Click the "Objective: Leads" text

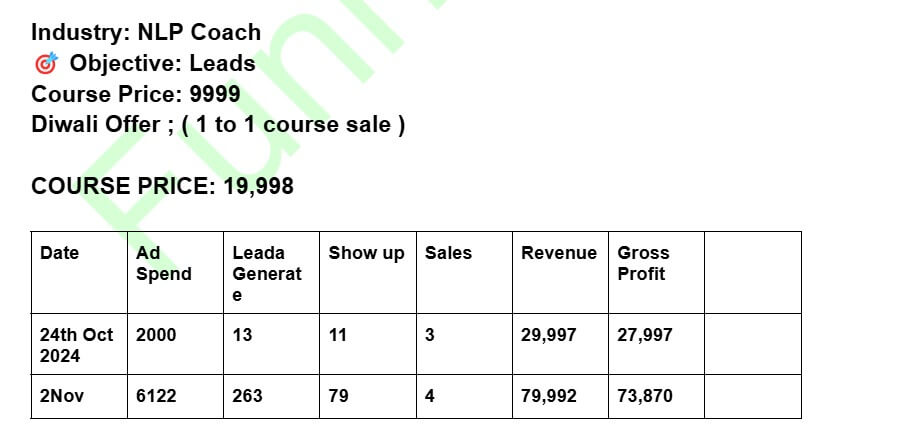point(162,64)
